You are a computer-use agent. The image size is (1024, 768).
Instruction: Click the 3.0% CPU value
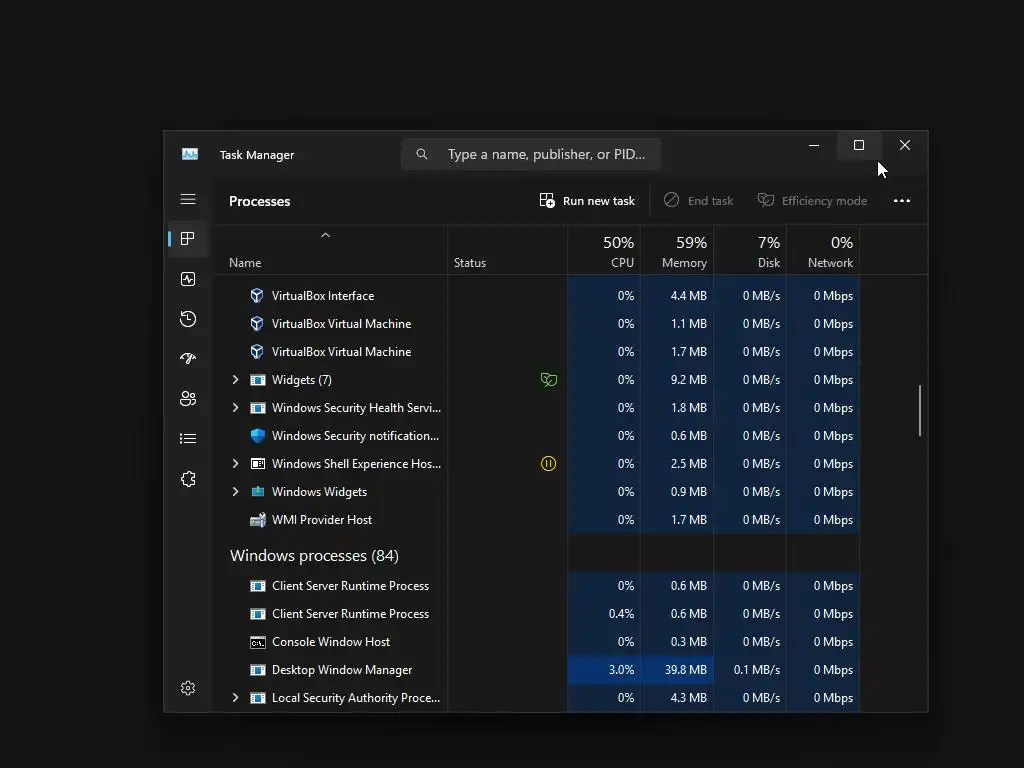click(x=621, y=670)
